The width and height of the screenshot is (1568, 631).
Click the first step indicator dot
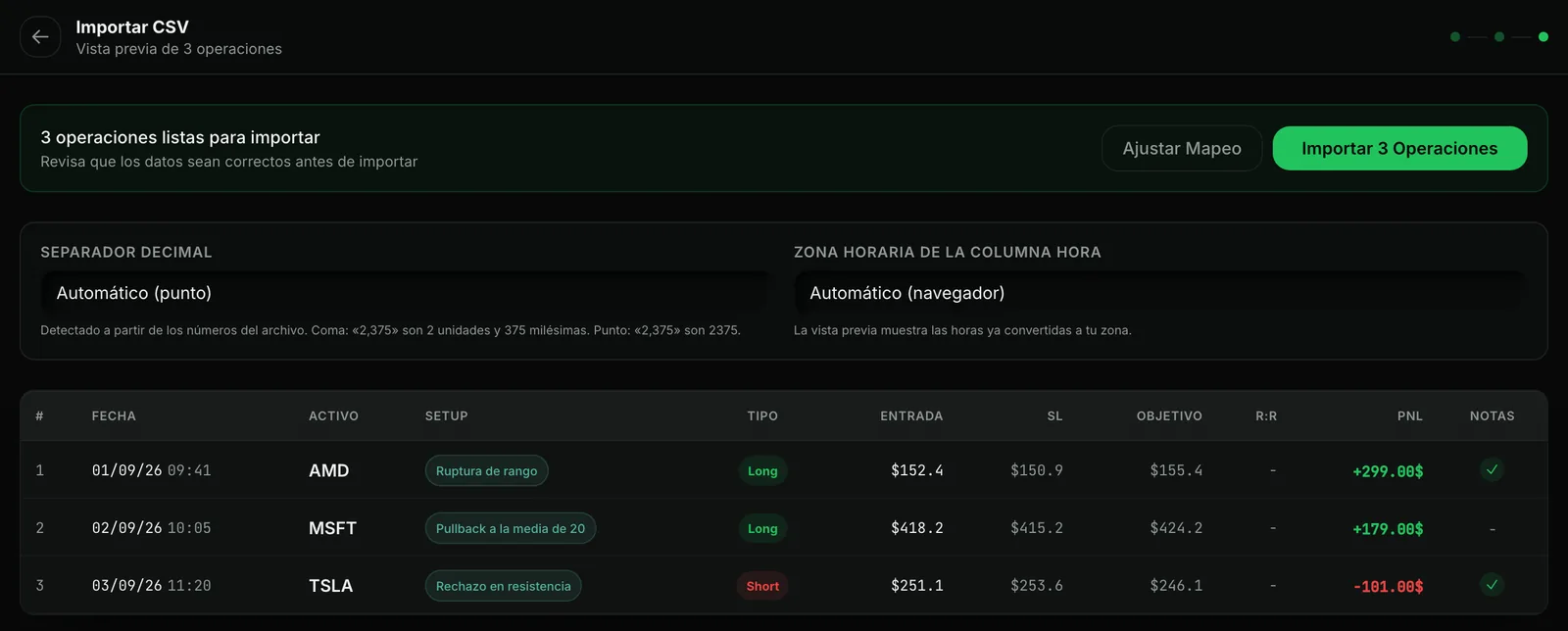(x=1455, y=37)
